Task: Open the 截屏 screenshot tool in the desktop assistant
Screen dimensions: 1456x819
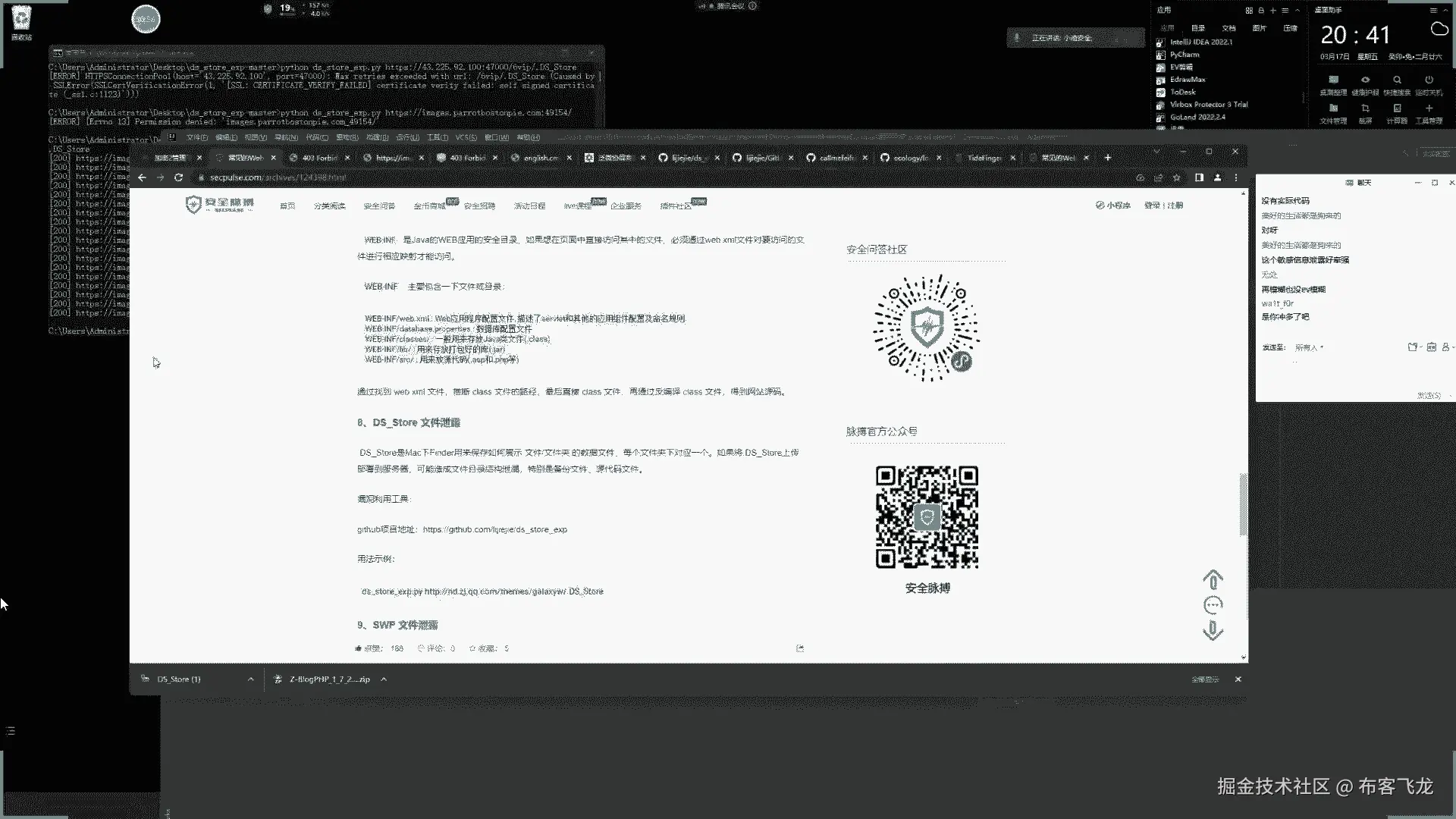Action: [1365, 109]
